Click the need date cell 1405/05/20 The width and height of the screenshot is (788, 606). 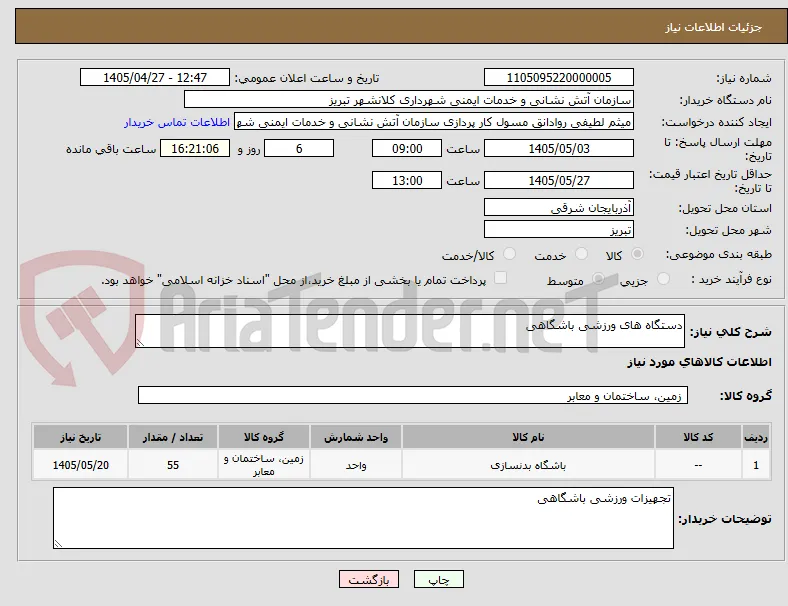click(80, 465)
